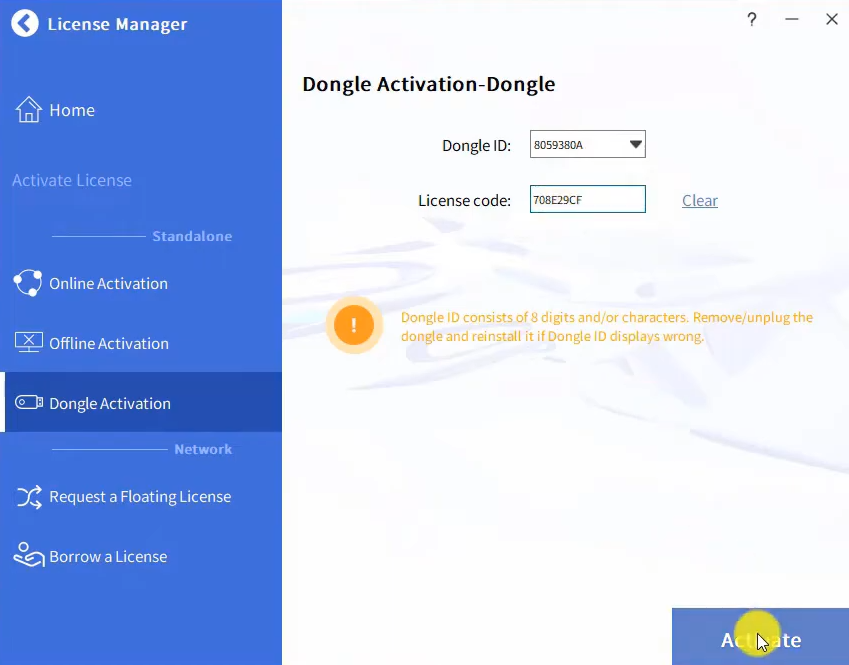
Task: Select Dongle Activation in sidebar
Action: click(141, 402)
